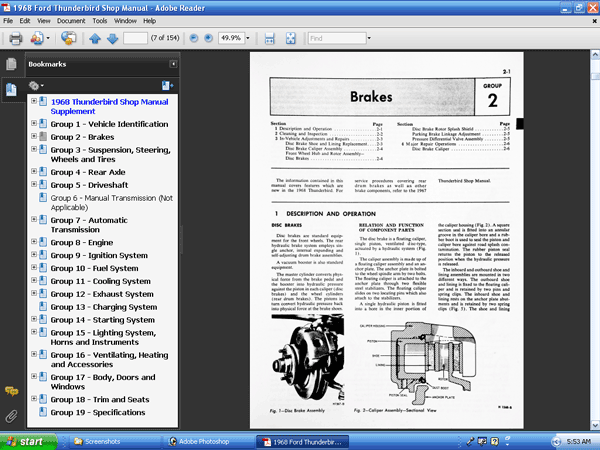Viewport: 600px width, 450px height.
Task: Open the Windows Start button
Action: [x=28, y=442]
